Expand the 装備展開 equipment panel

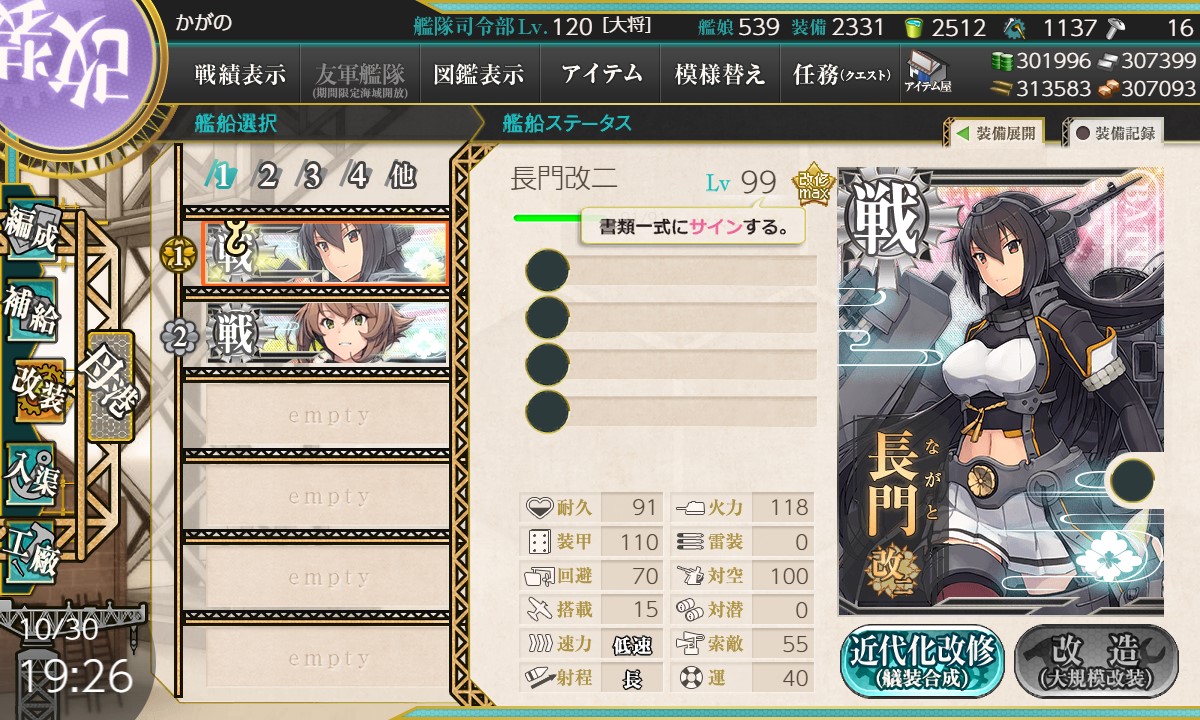coord(996,132)
